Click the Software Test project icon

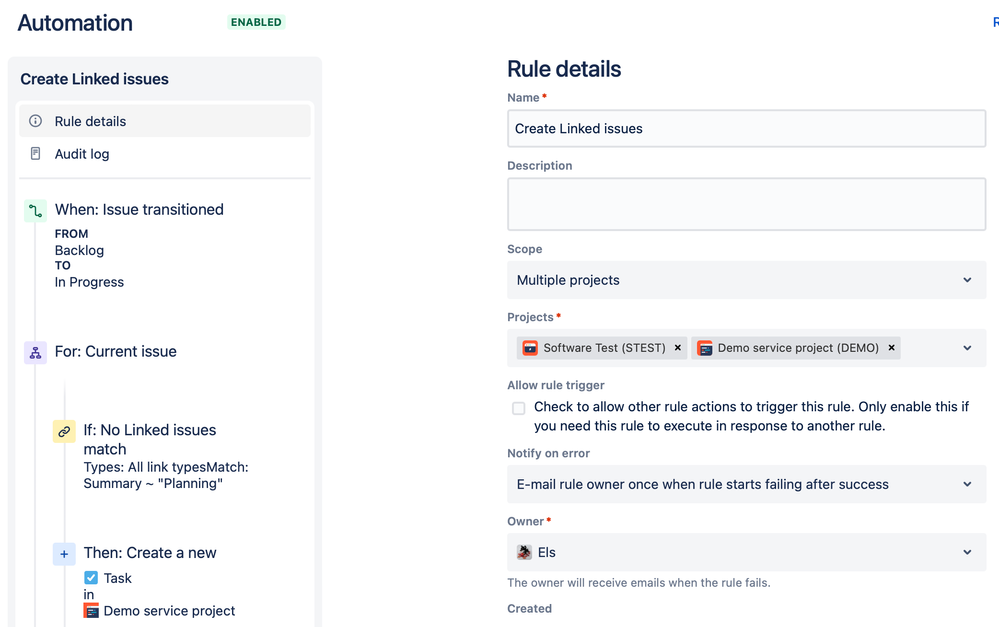point(530,348)
